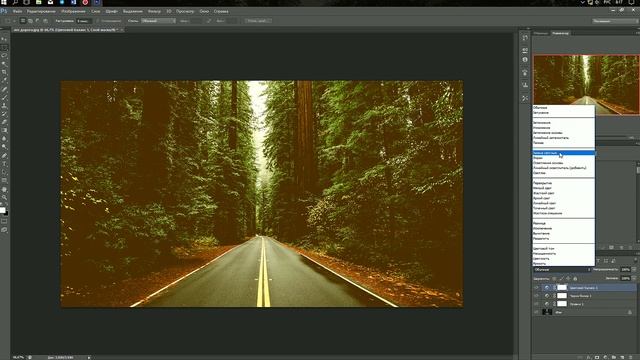The width and height of the screenshot is (640, 360).
Task: Change screen mode from toolbox bottom
Action: point(4,230)
